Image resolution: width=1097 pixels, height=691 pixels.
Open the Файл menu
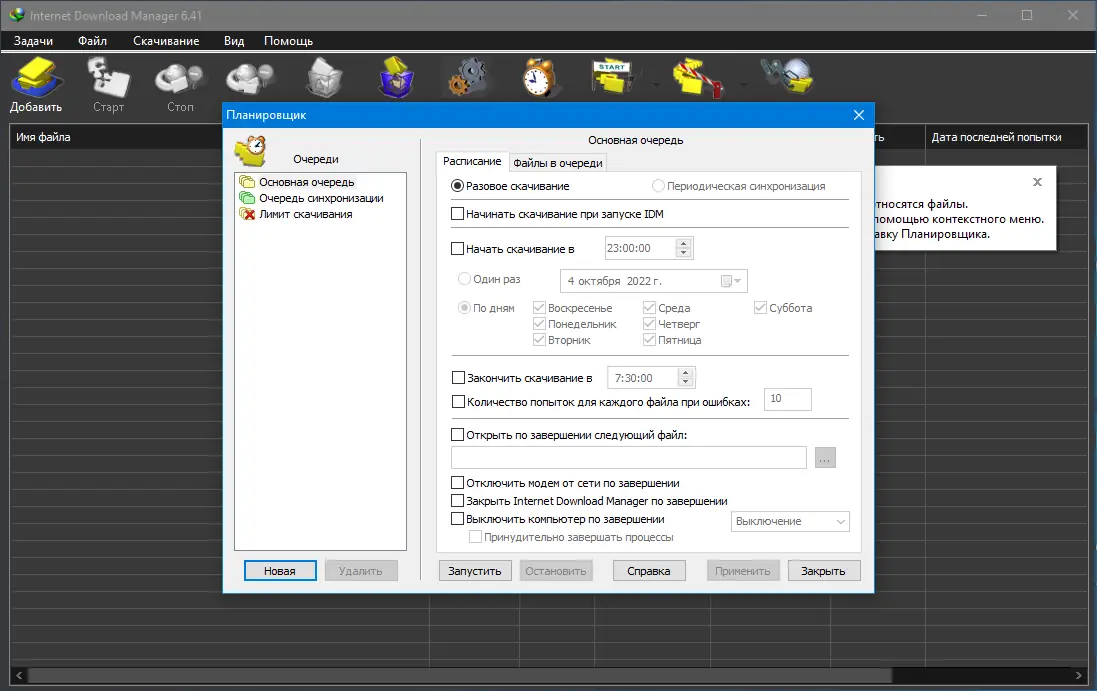(x=92, y=41)
